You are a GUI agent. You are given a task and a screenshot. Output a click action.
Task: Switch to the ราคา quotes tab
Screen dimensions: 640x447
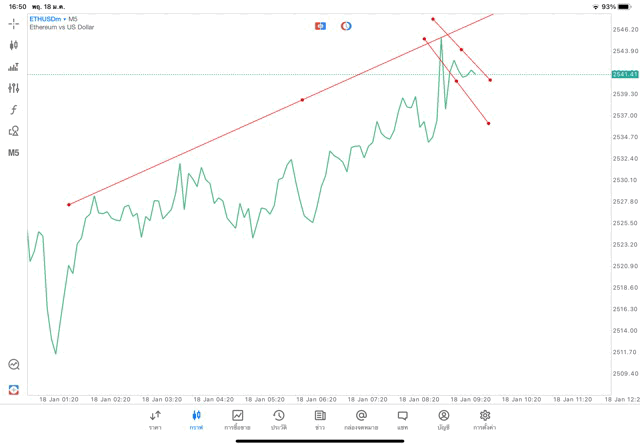tap(155, 419)
